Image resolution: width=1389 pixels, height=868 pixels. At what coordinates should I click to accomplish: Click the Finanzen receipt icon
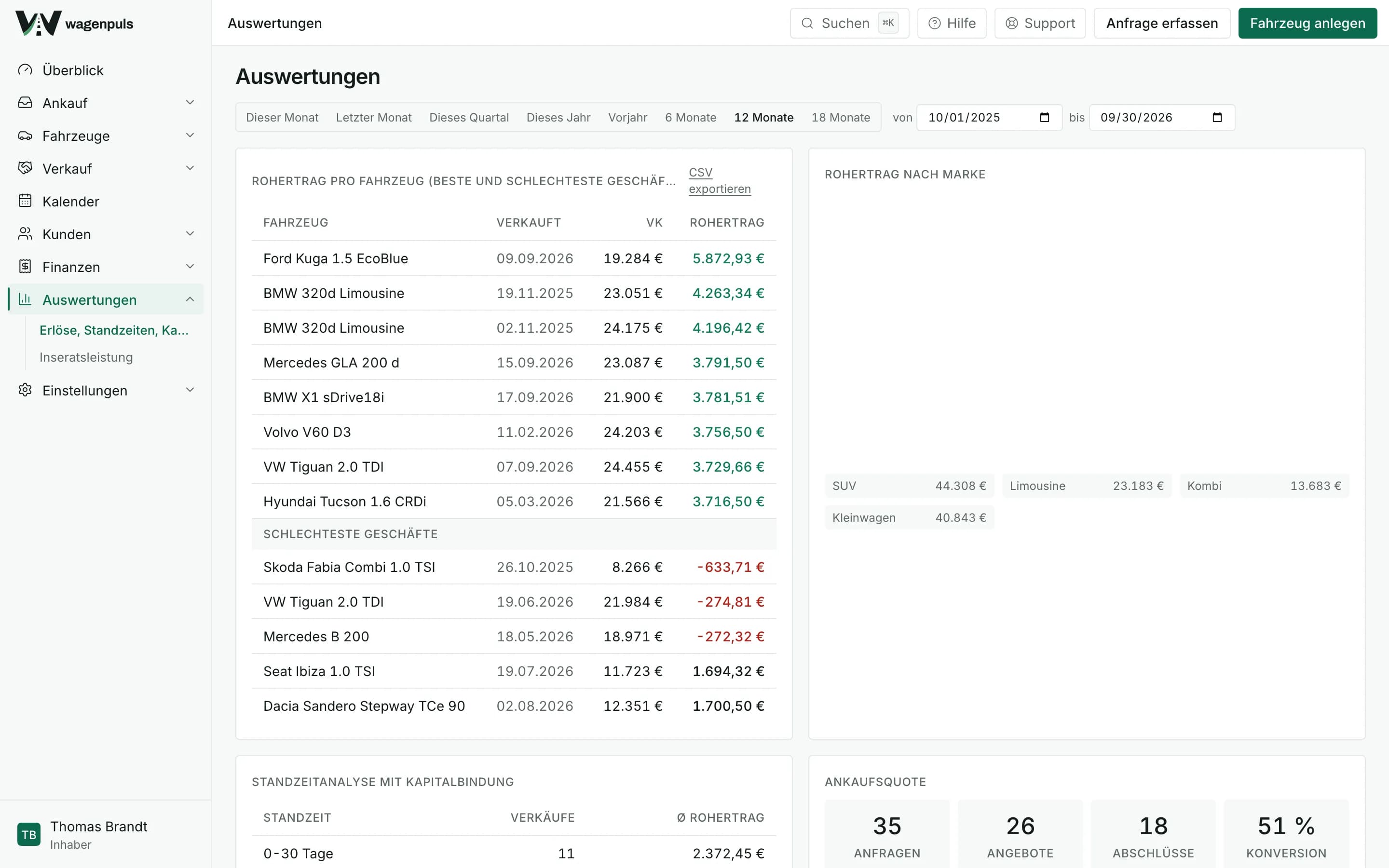click(25, 266)
